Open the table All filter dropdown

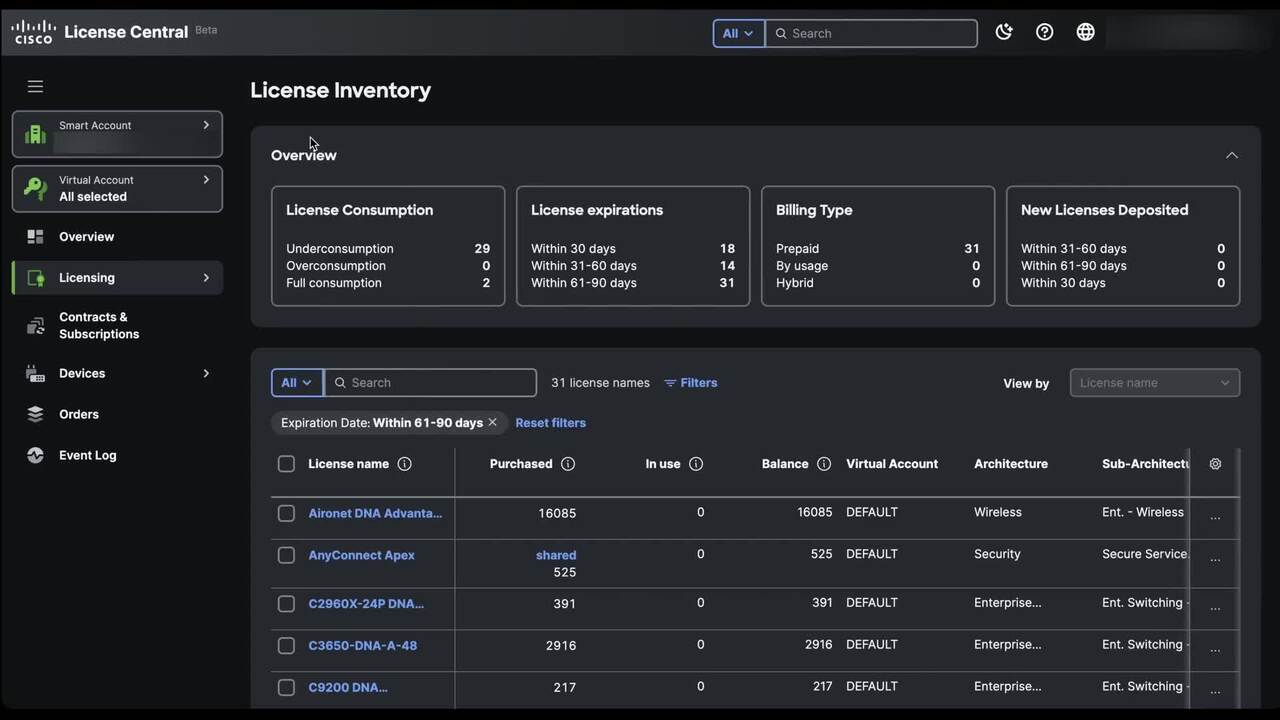pos(297,383)
